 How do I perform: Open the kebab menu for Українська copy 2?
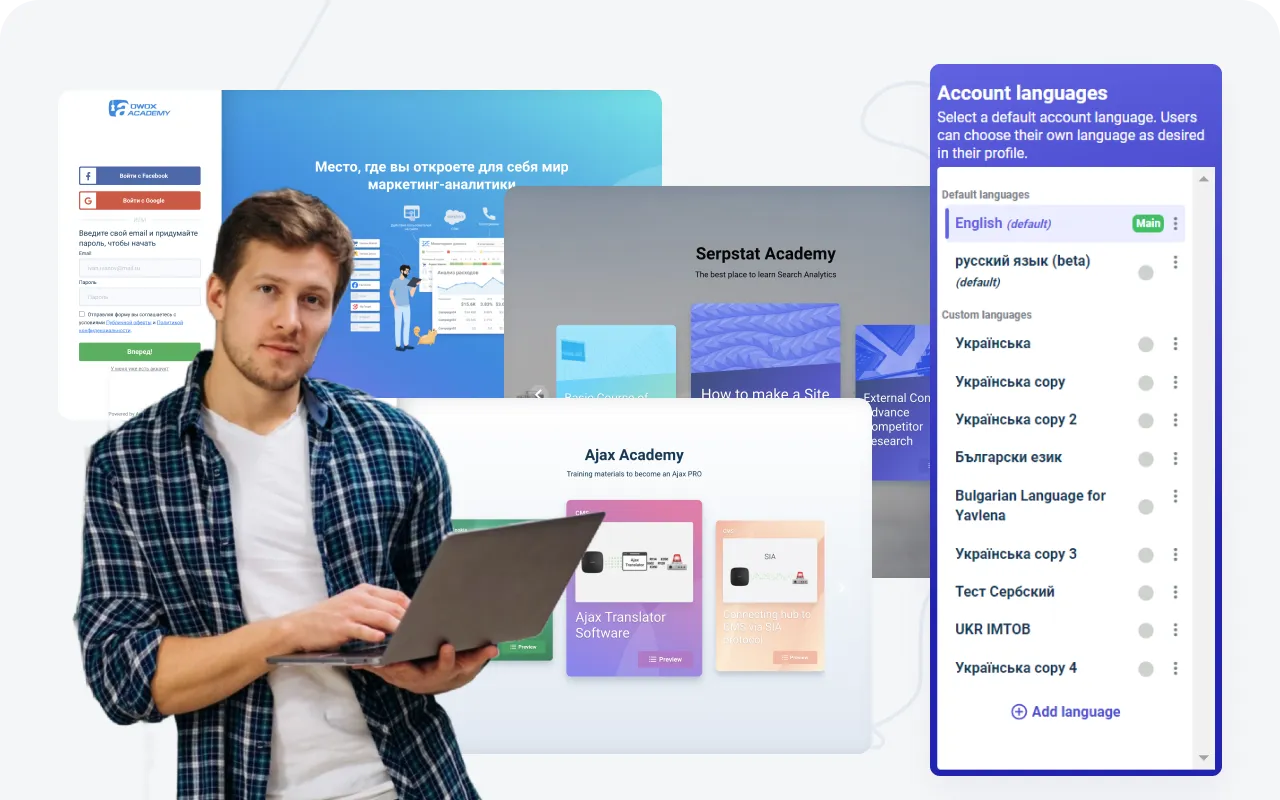pos(1175,420)
